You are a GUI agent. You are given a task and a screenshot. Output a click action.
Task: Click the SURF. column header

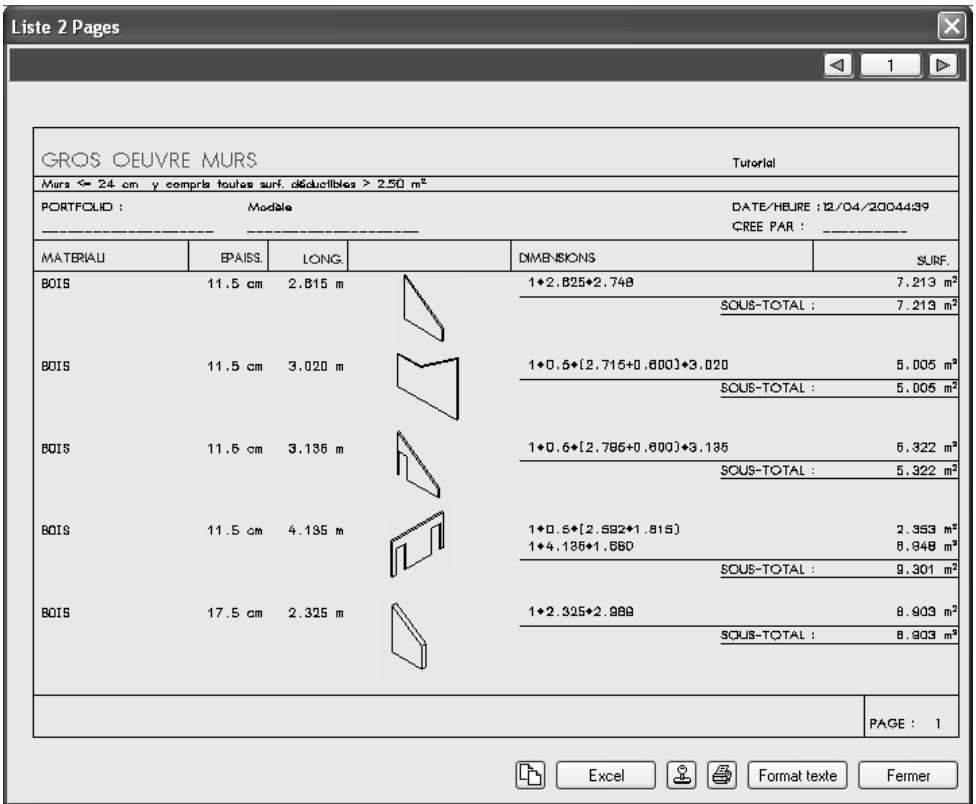click(932, 260)
